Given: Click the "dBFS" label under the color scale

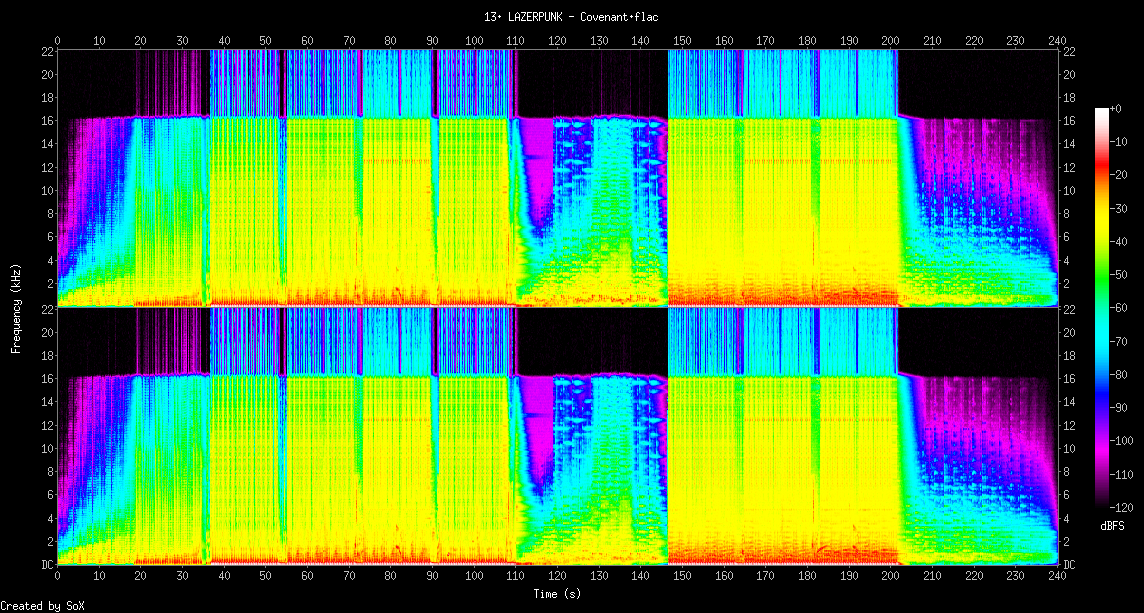Looking at the screenshot, I should pyautogui.click(x=1114, y=525).
